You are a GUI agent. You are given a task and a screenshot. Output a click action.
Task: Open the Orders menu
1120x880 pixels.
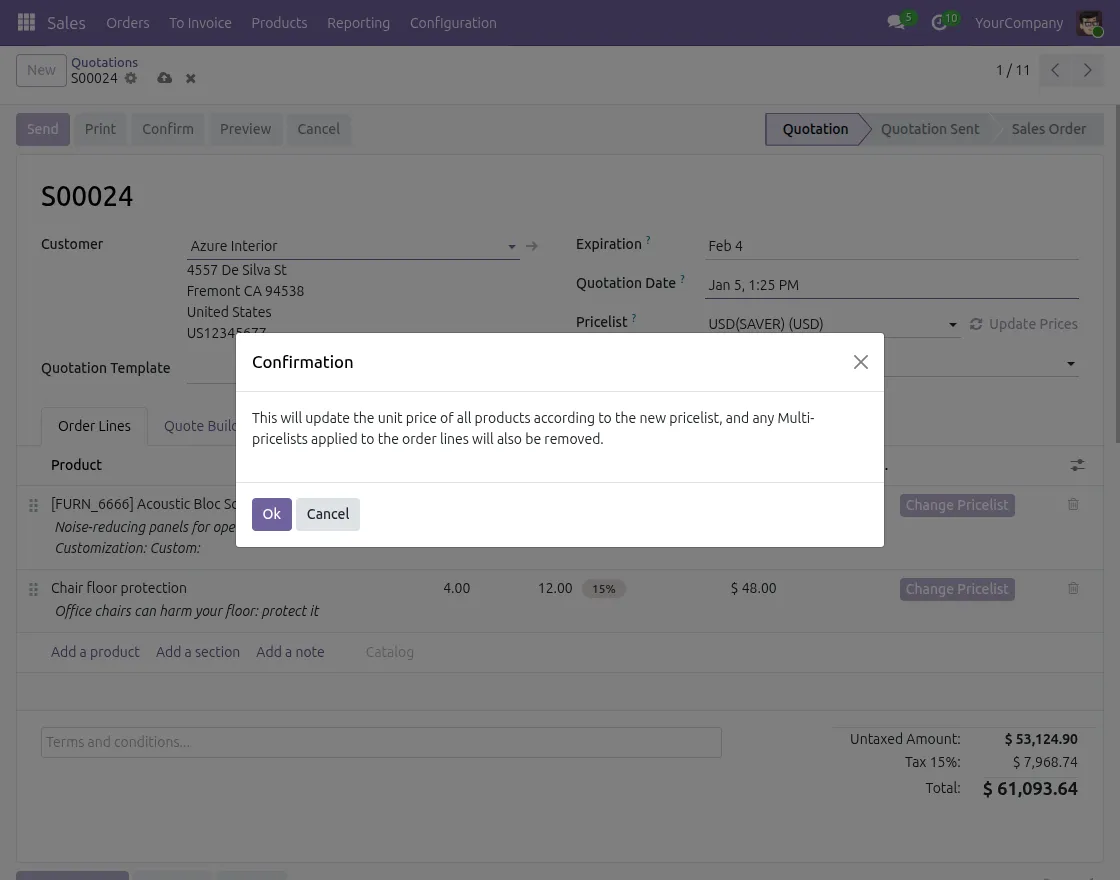coord(128,23)
